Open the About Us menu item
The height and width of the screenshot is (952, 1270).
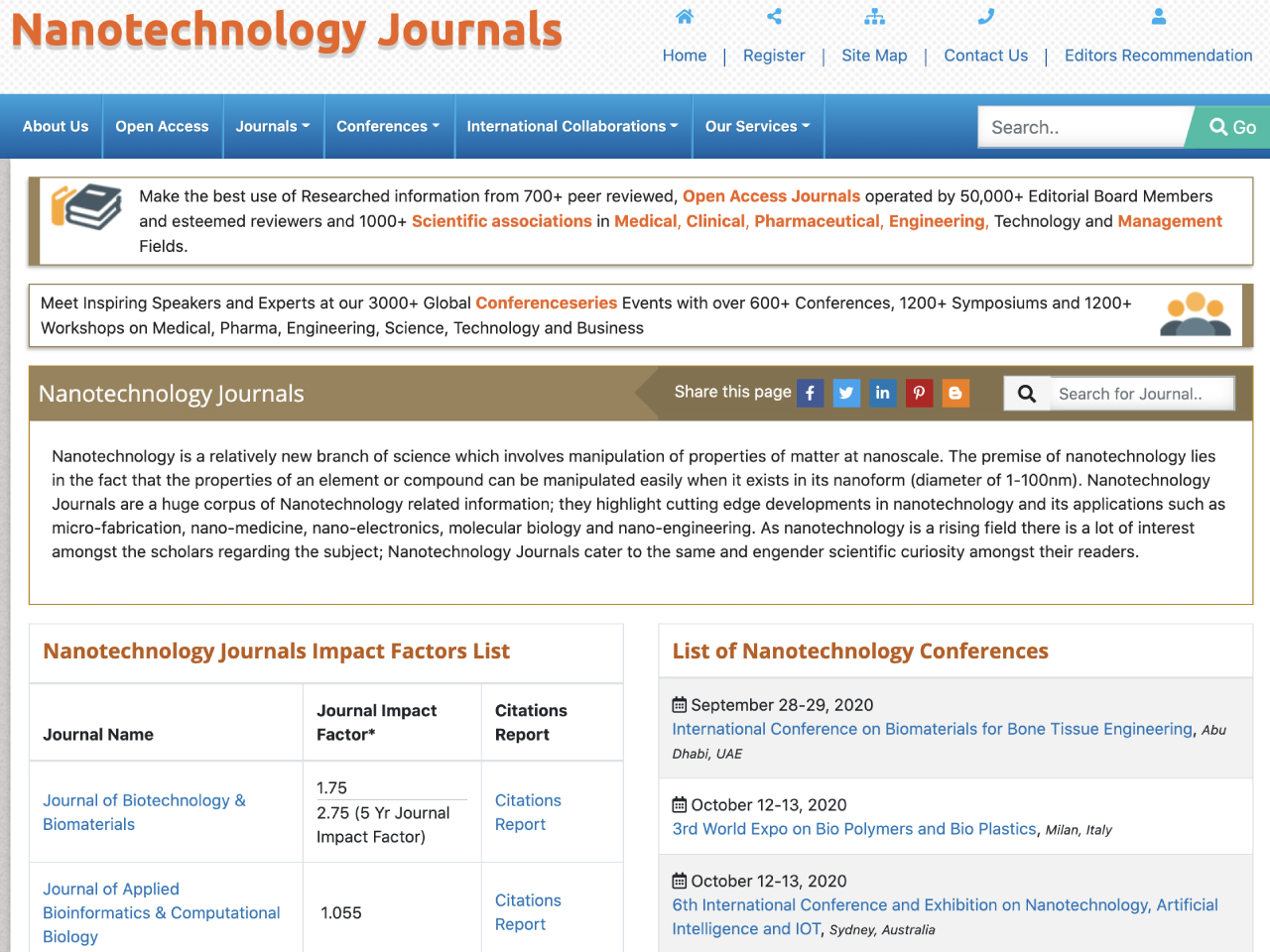pyautogui.click(x=56, y=127)
